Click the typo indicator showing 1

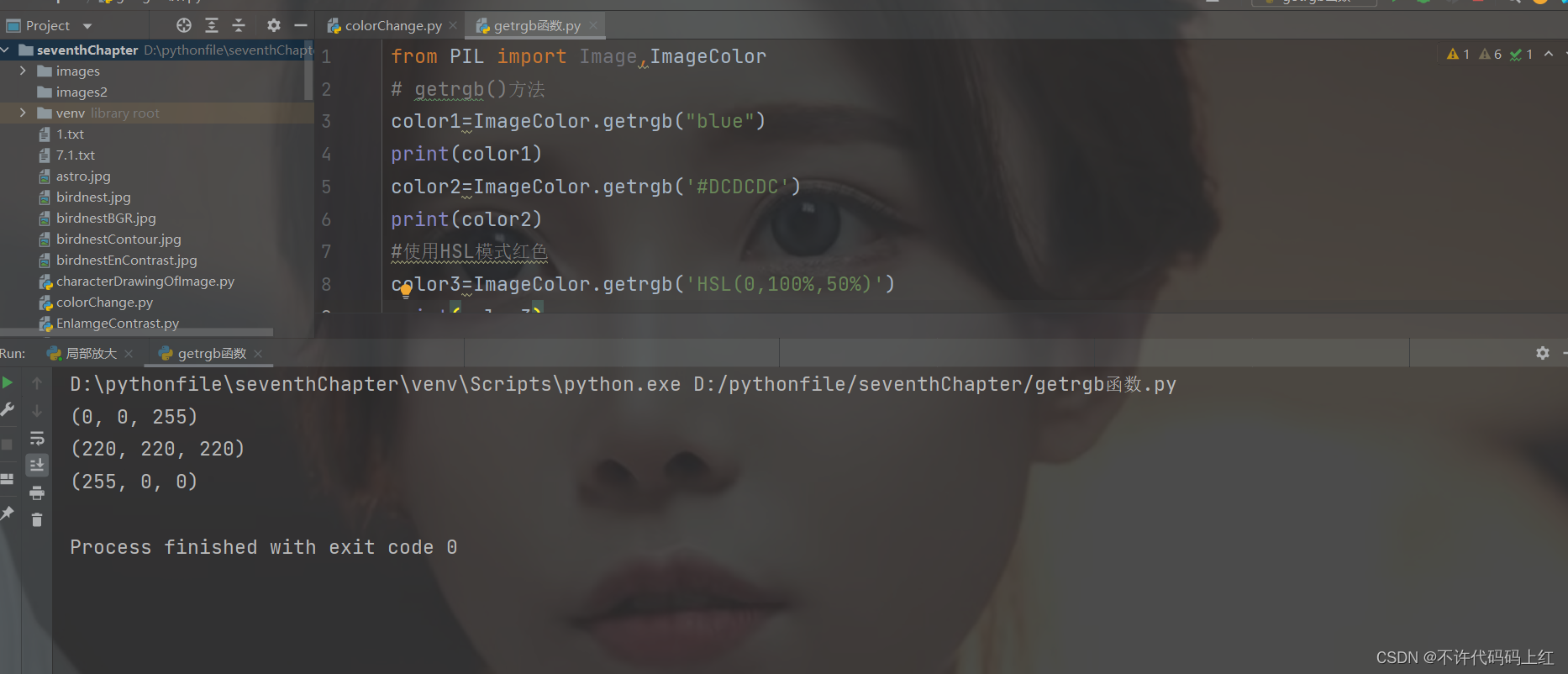tap(1521, 54)
